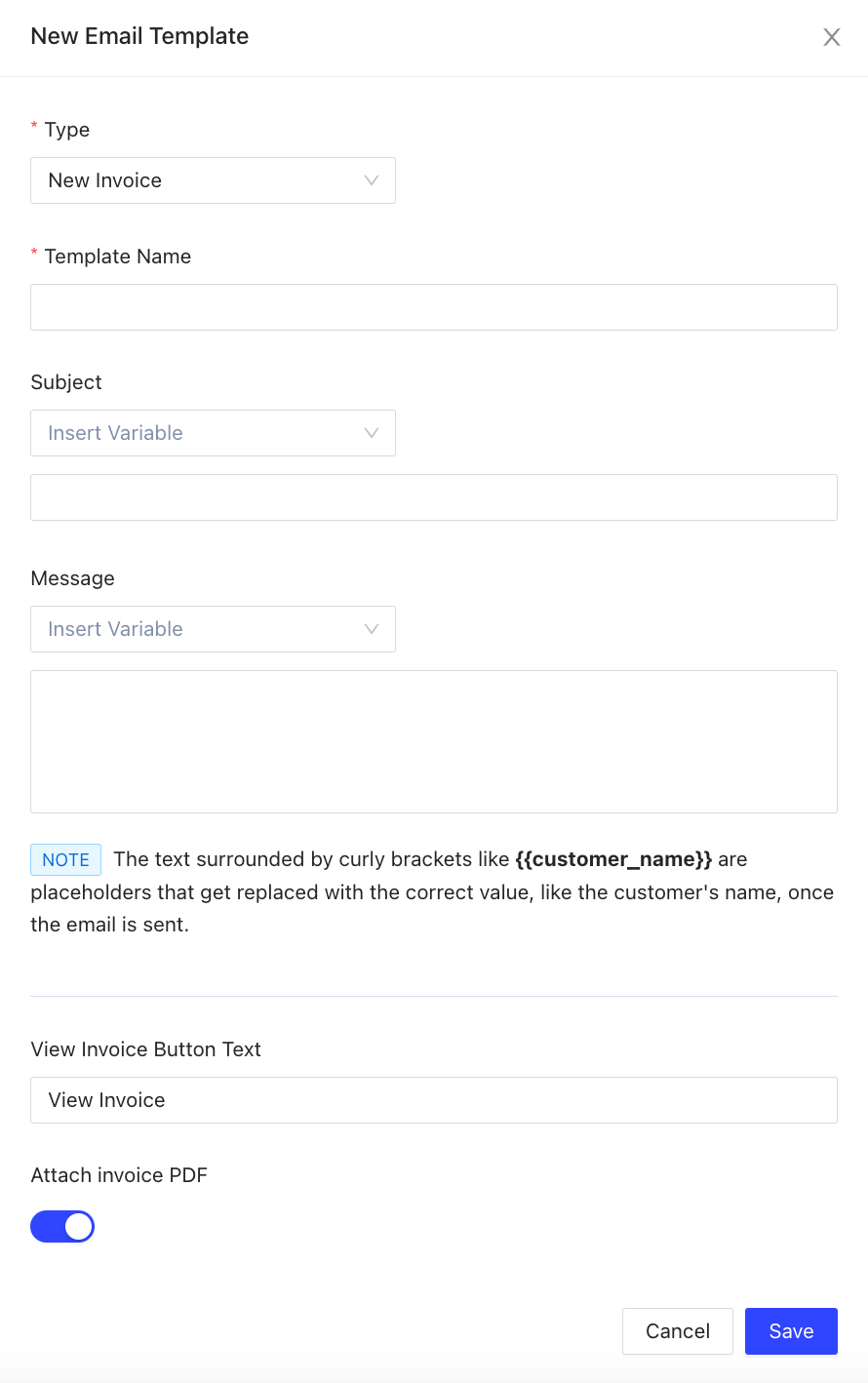This screenshot has width=868, height=1383.
Task: Click the Subject text input box
Action: coord(433,497)
